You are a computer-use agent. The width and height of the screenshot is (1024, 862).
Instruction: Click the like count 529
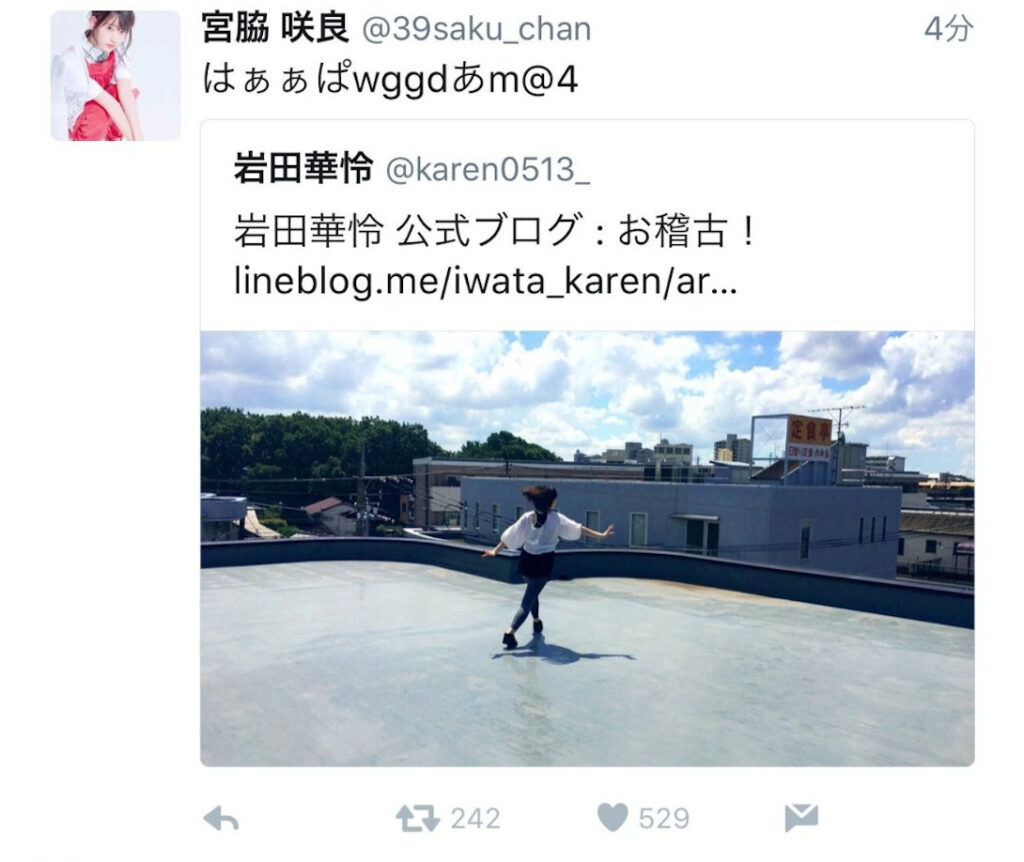click(664, 819)
